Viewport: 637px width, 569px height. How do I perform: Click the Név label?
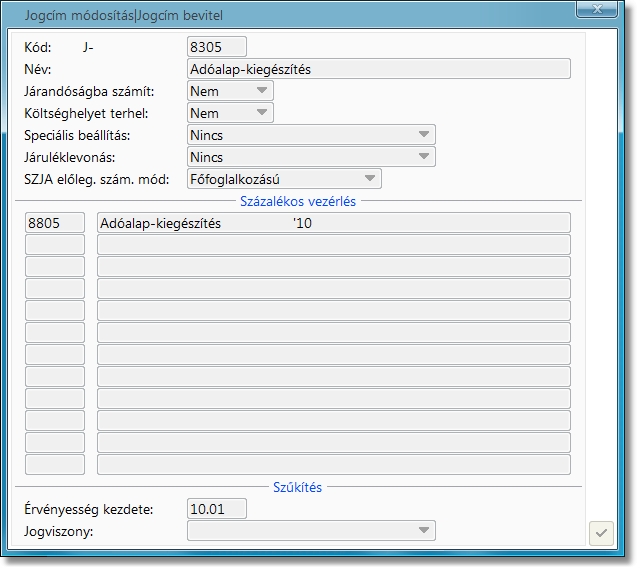38,69
